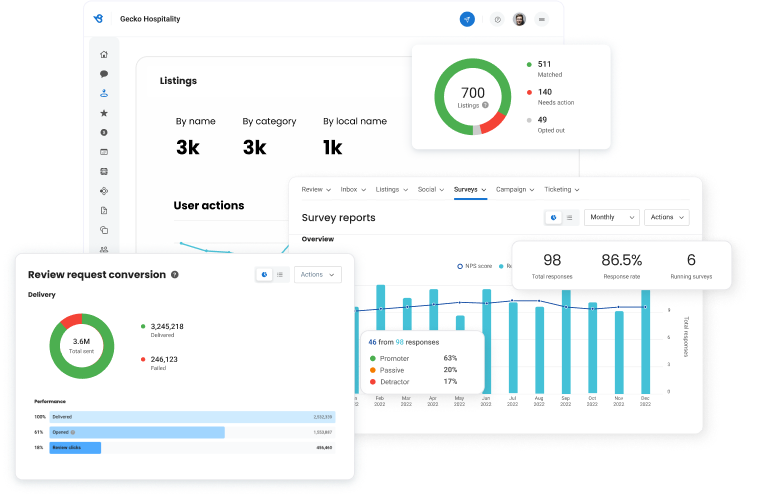Image resolution: width=757 pixels, height=497 pixels.
Task: Switch Review request conversion to list view
Action: [x=280, y=274]
